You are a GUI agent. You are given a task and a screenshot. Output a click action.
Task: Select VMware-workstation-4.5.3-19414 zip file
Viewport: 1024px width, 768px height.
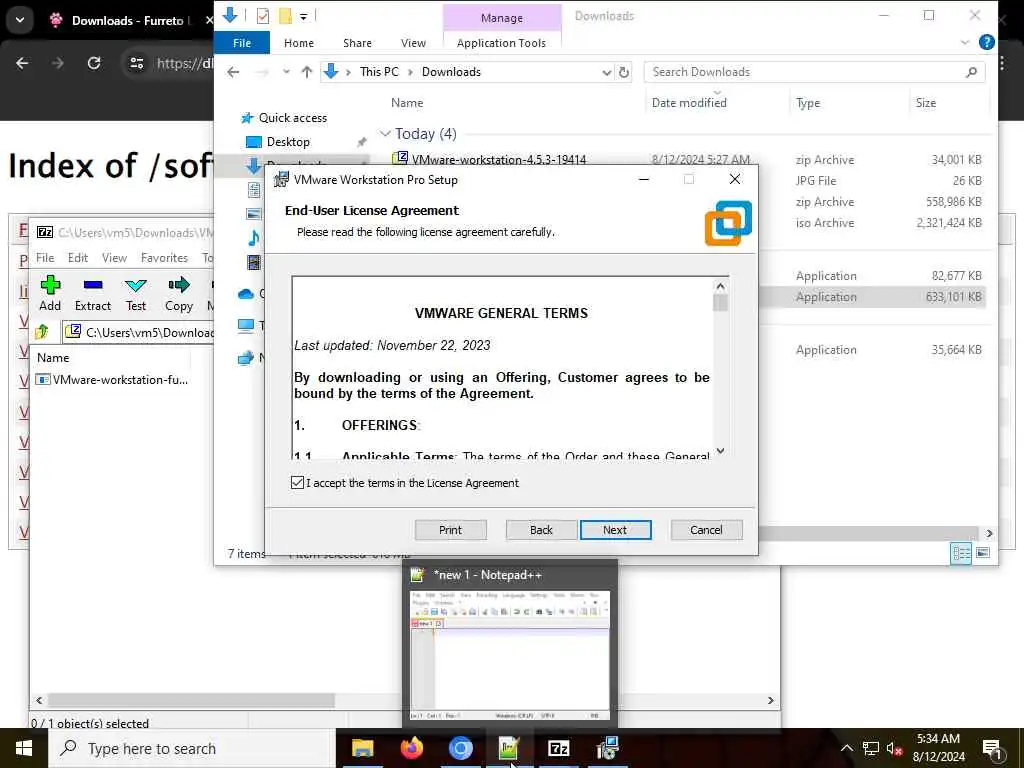pyautogui.click(x=498, y=159)
